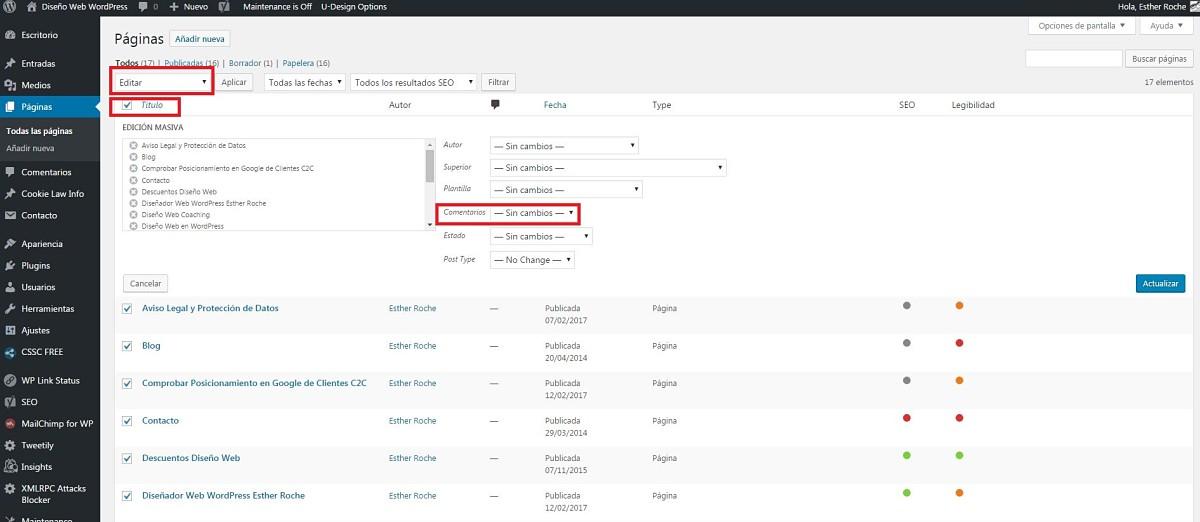Open Plugins from the sidebar
The height and width of the screenshot is (522, 1200).
coord(36,266)
